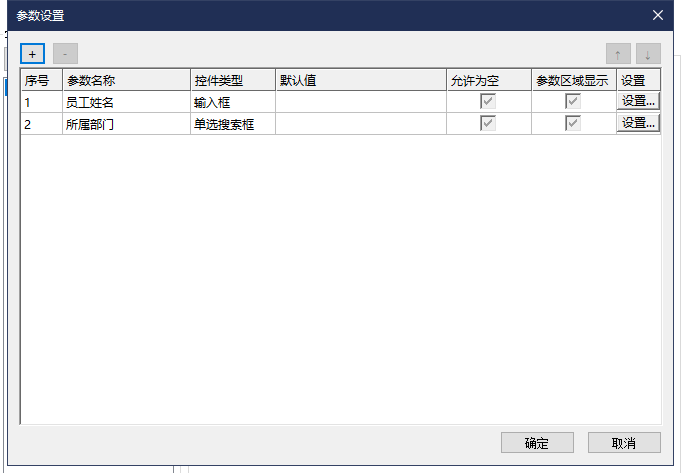Toggle 允许为空 checkbox for 所属部门
The height and width of the screenshot is (473, 681).
(x=489, y=123)
